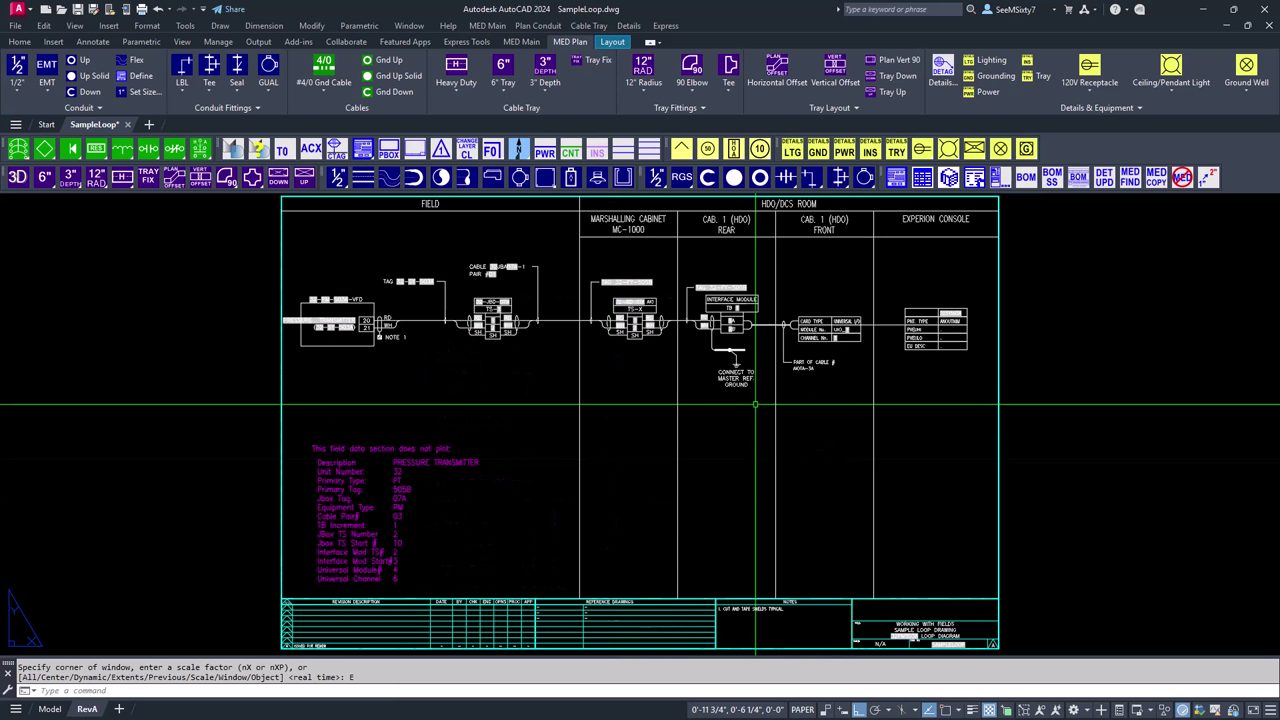The image size is (1280, 720).
Task: Expand the Tray Layout panel dropdown
Action: pyautogui.click(x=835, y=108)
